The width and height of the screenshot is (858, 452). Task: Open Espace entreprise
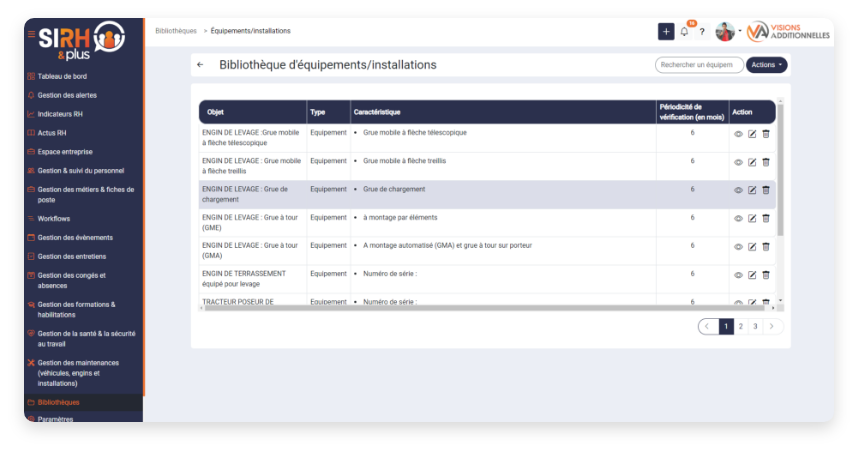[x=65, y=152]
